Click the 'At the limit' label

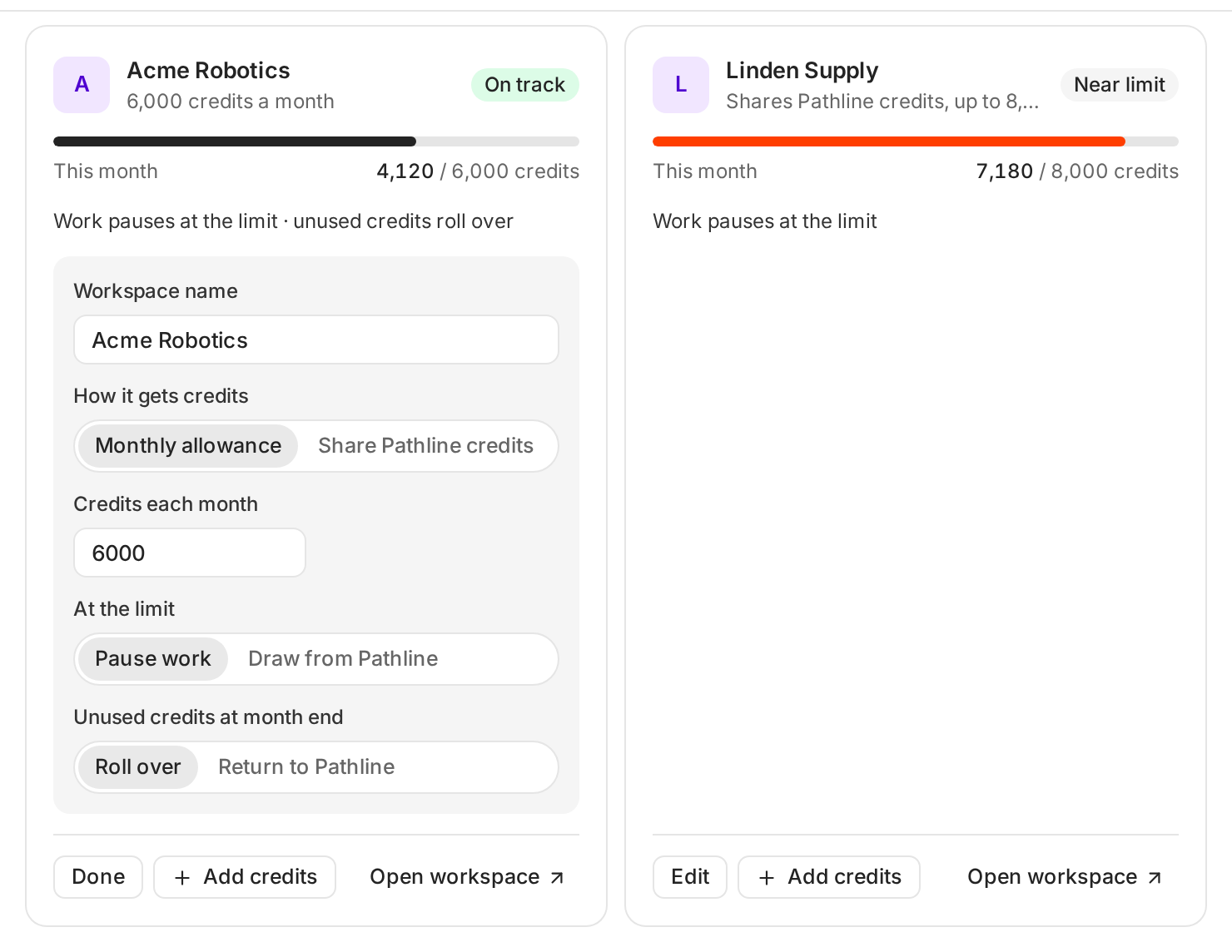click(x=124, y=609)
